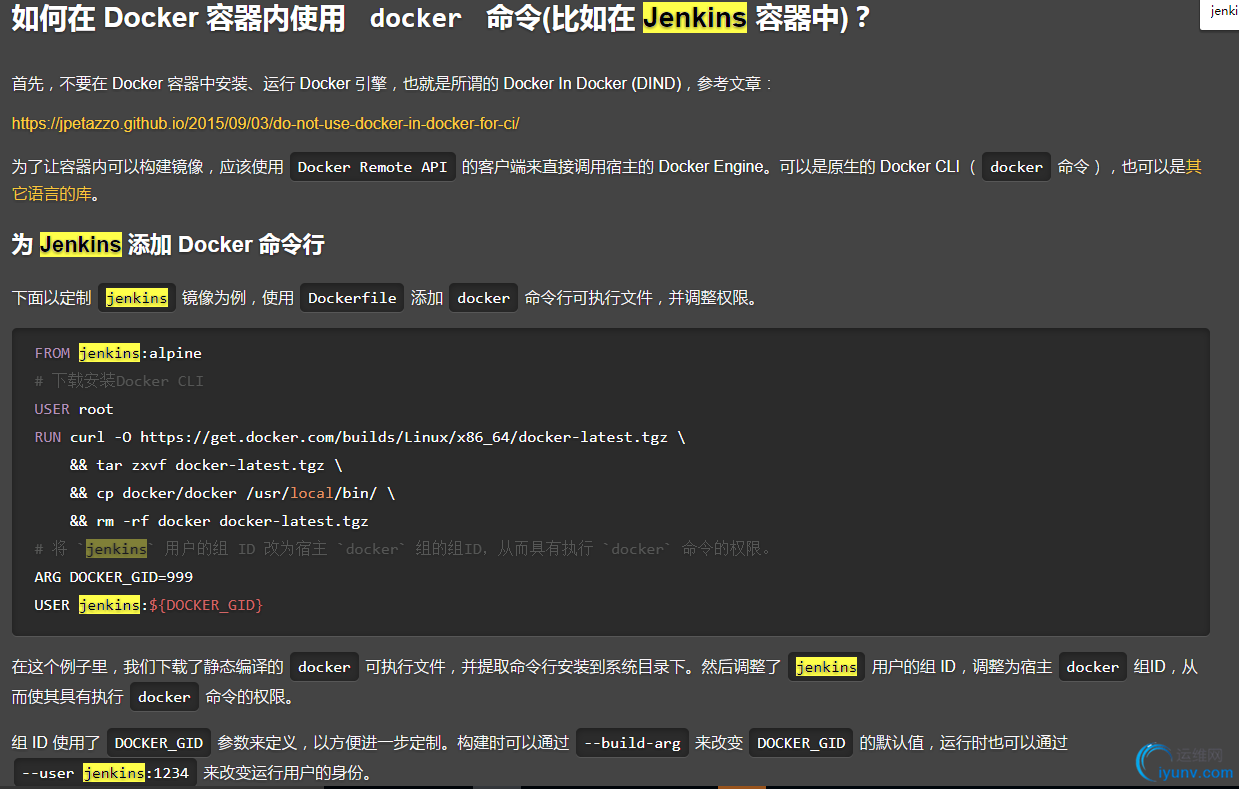This screenshot has height=789, width=1239.
Task: Click the --build-arg inline code
Action: click(x=633, y=743)
